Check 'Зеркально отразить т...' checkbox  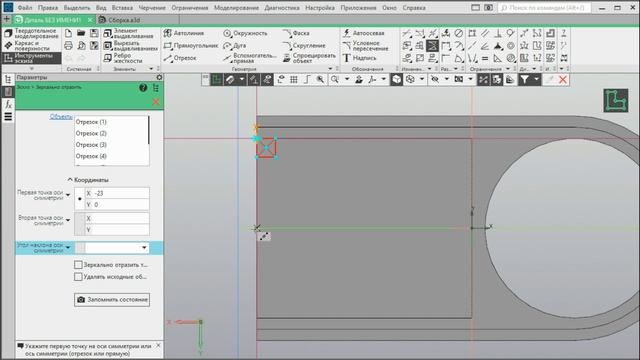click(78, 265)
